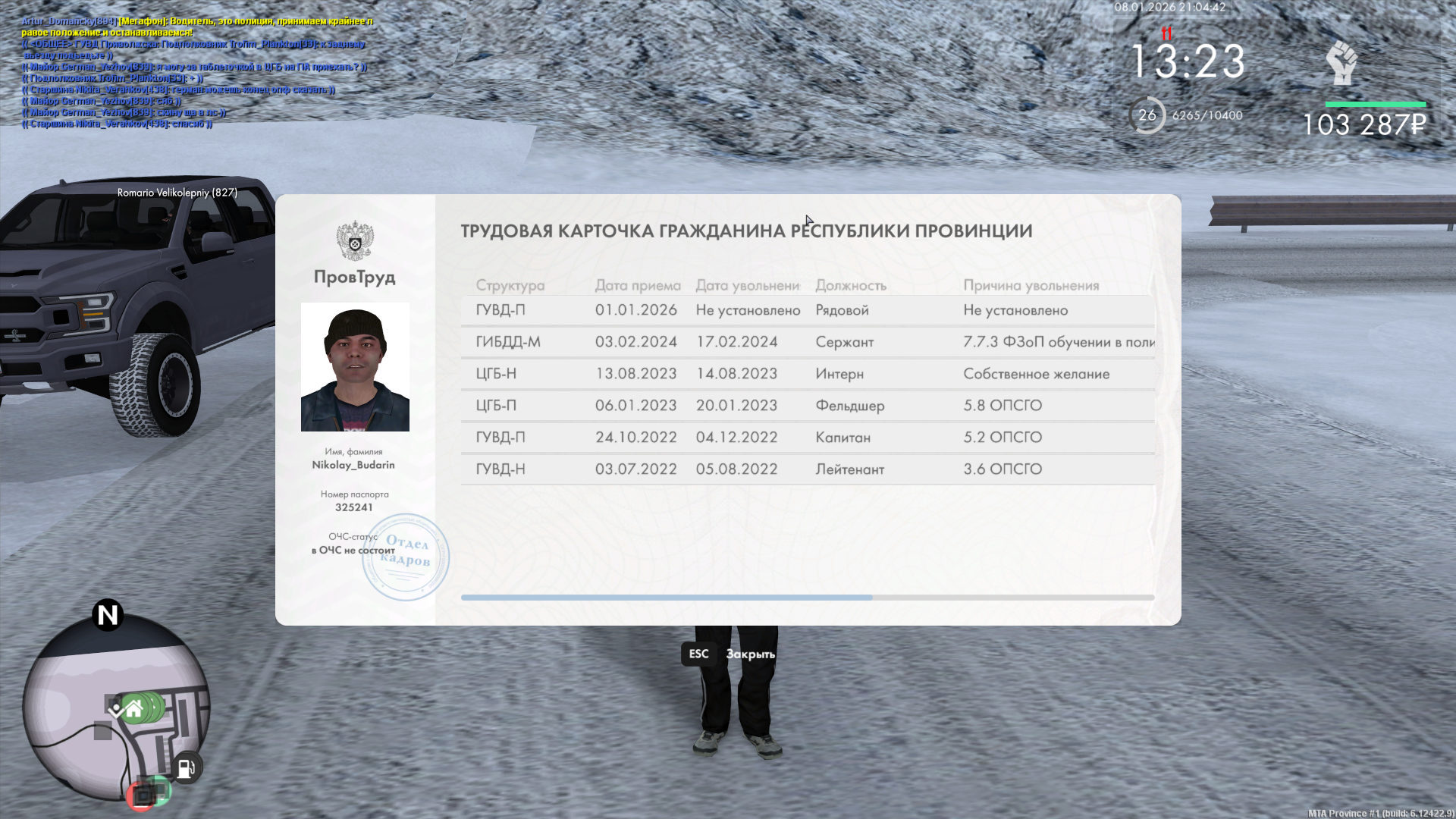This screenshot has height=819, width=1456.
Task: Click the Структура column header
Action: [510, 286]
